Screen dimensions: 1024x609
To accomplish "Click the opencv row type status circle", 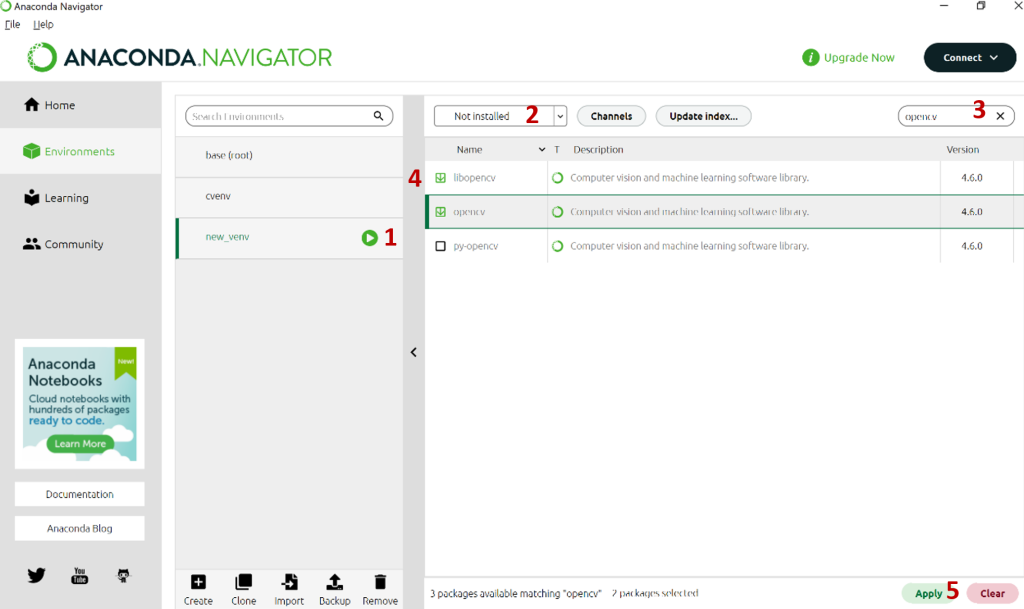I will 557,211.
